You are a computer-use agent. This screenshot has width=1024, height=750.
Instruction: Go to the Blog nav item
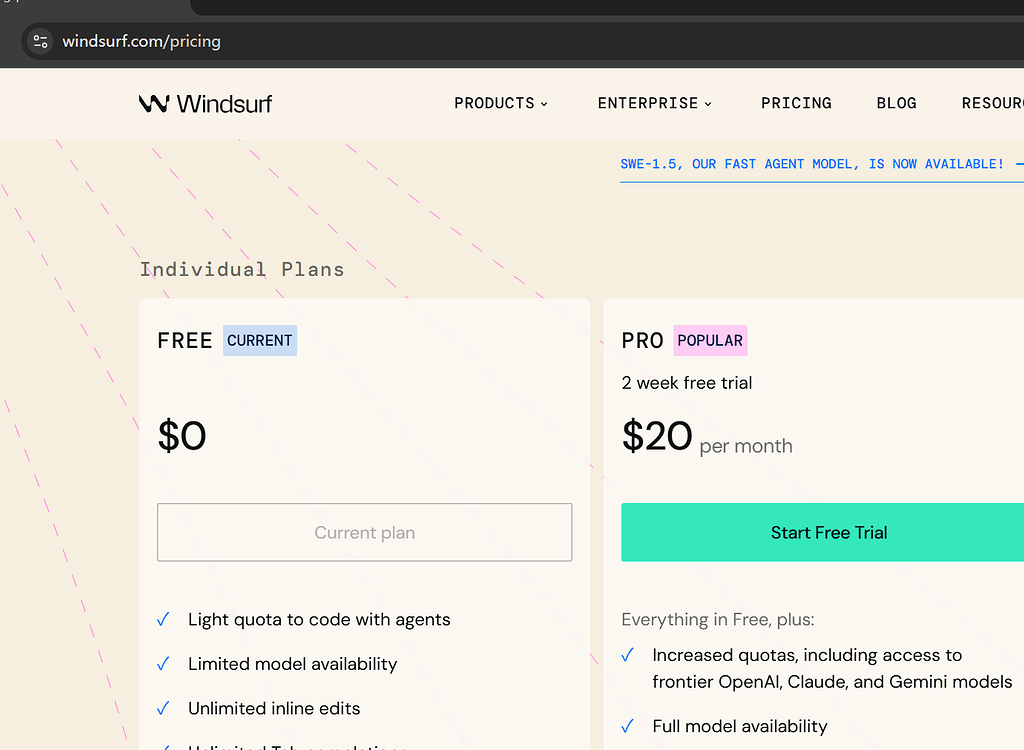897,103
